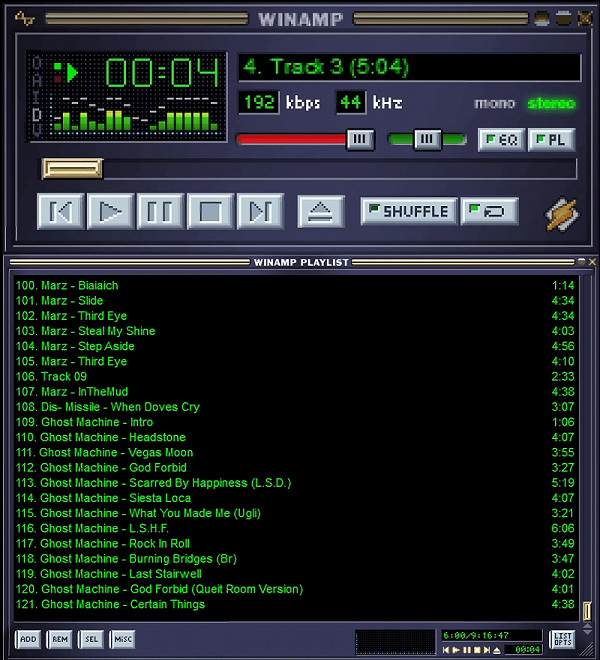Click the scrolling title '4. Track 3 (5:04)'
This screenshot has height=660, width=600.
[326, 67]
